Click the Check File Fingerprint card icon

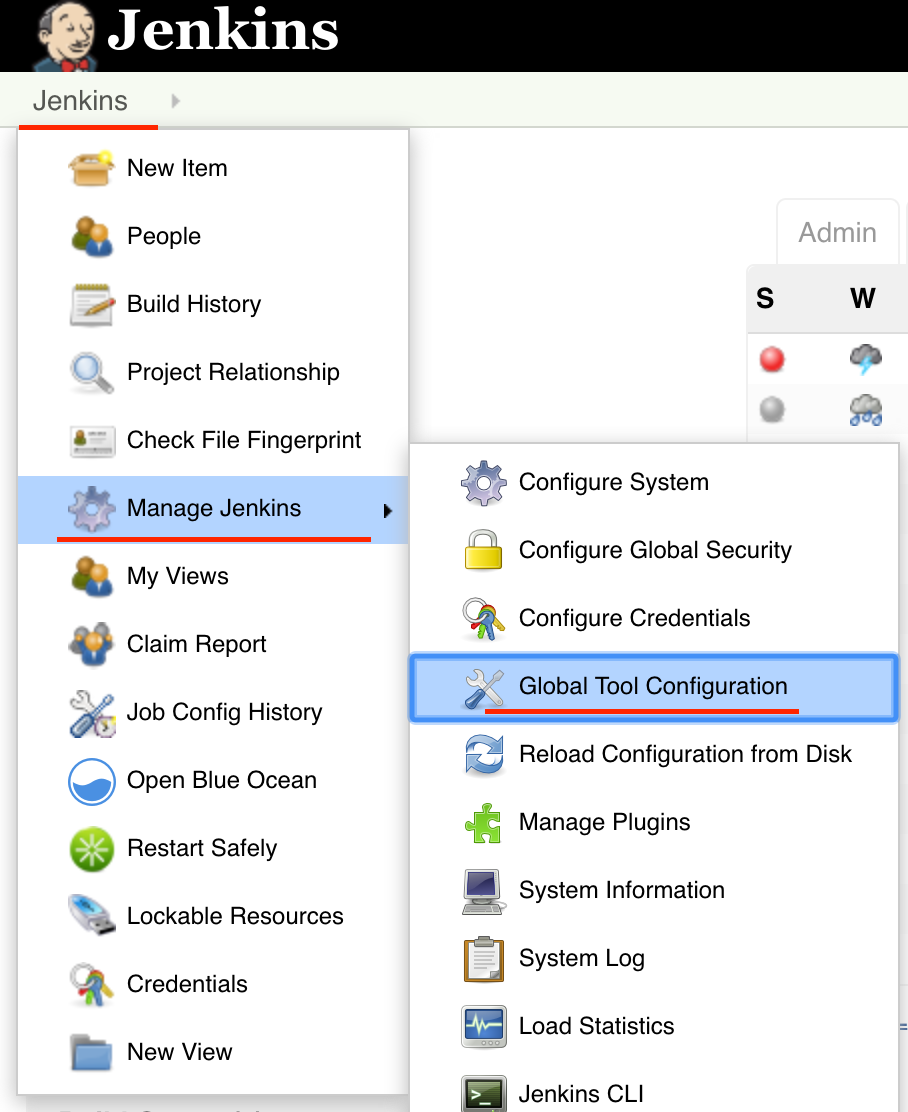click(92, 440)
